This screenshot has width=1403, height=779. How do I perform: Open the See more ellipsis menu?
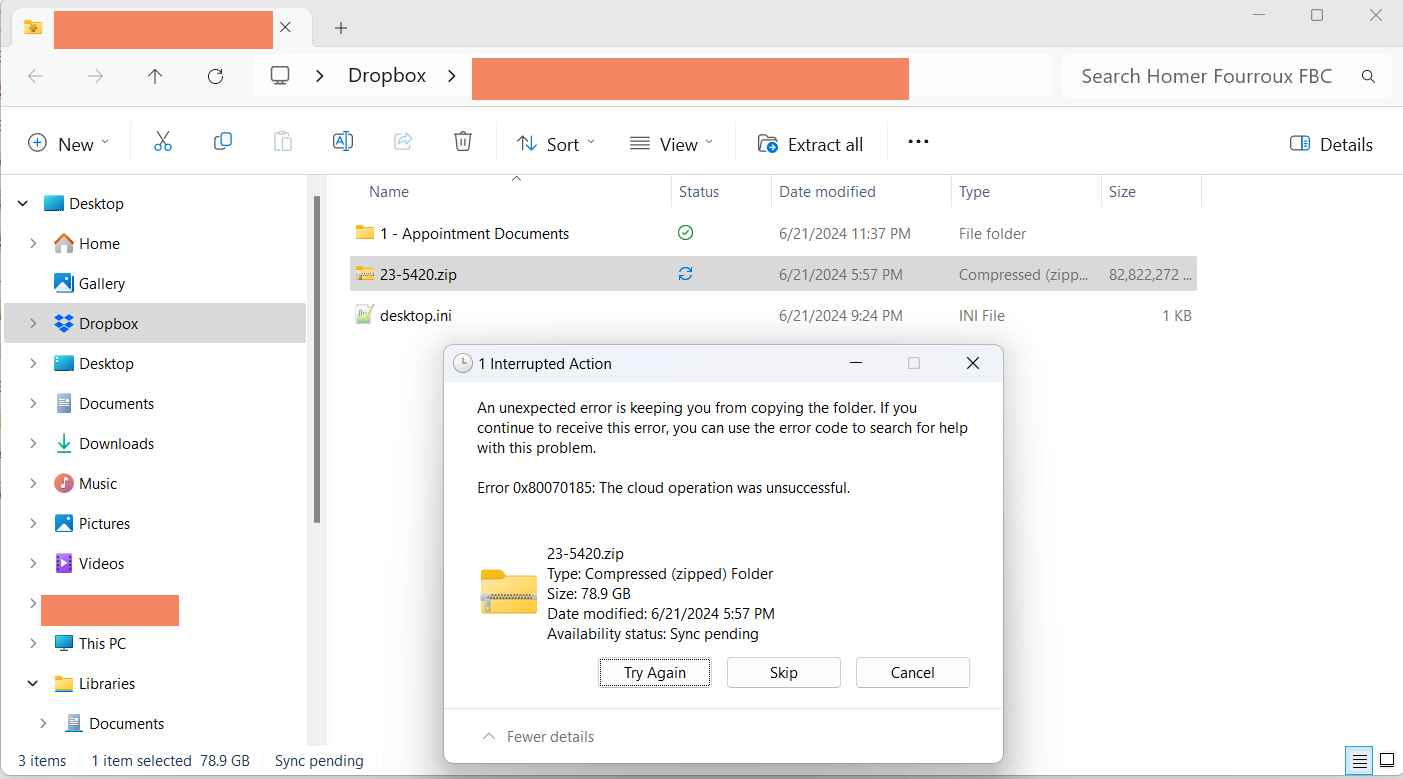(918, 143)
